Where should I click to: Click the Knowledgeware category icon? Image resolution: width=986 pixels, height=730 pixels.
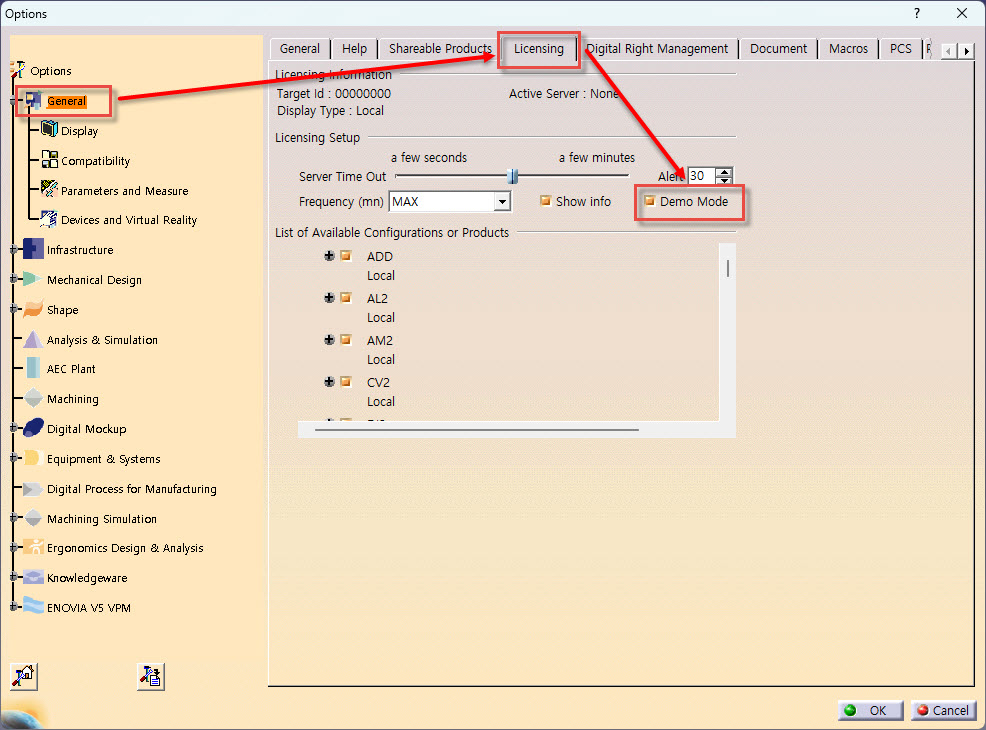pyautogui.click(x=33, y=577)
